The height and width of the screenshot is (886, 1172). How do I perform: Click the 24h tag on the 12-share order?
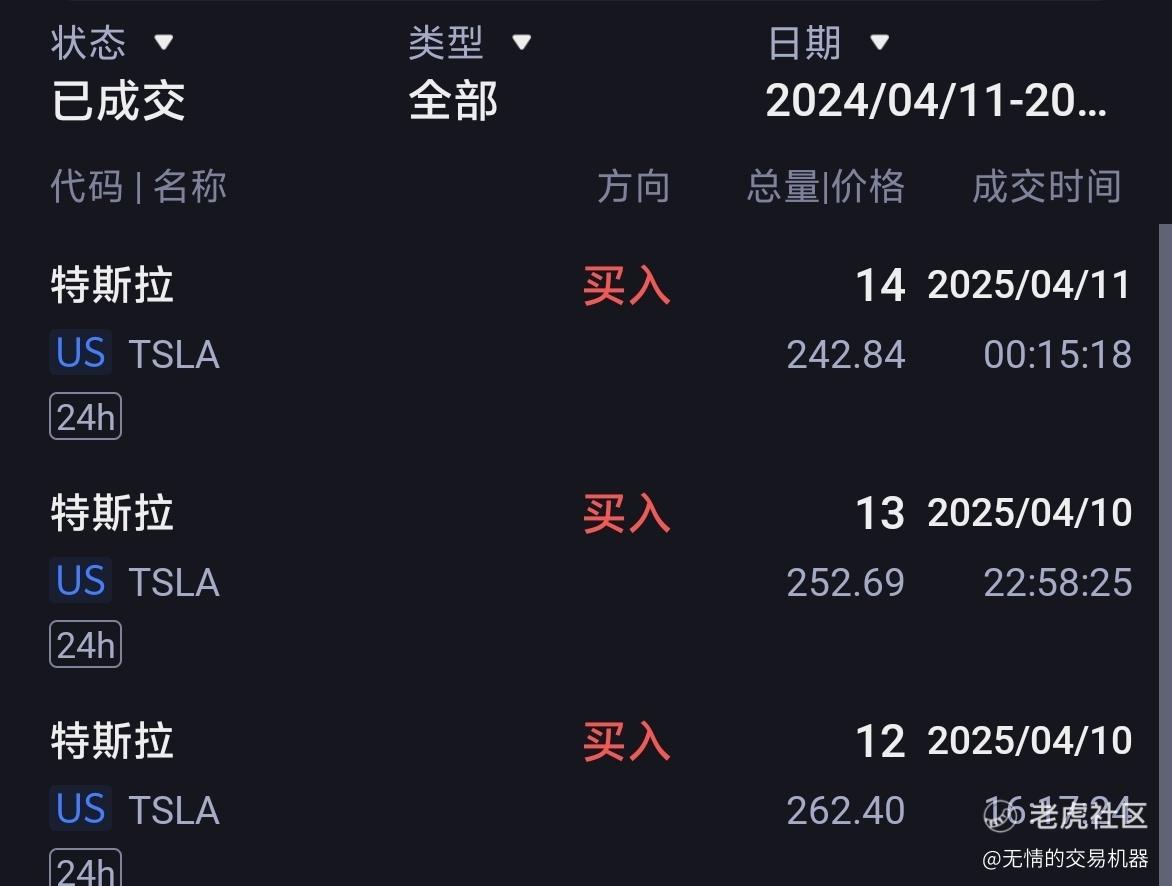point(85,868)
